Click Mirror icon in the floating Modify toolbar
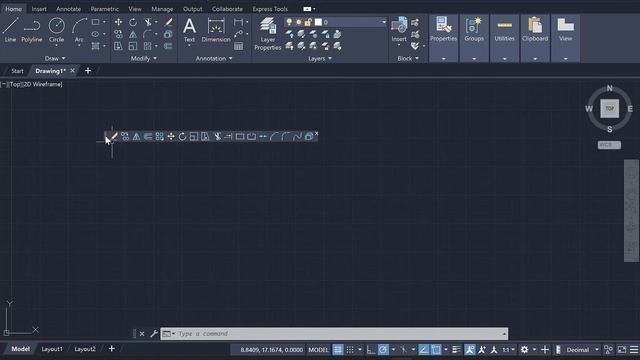The width and height of the screenshot is (640, 360). click(136, 136)
